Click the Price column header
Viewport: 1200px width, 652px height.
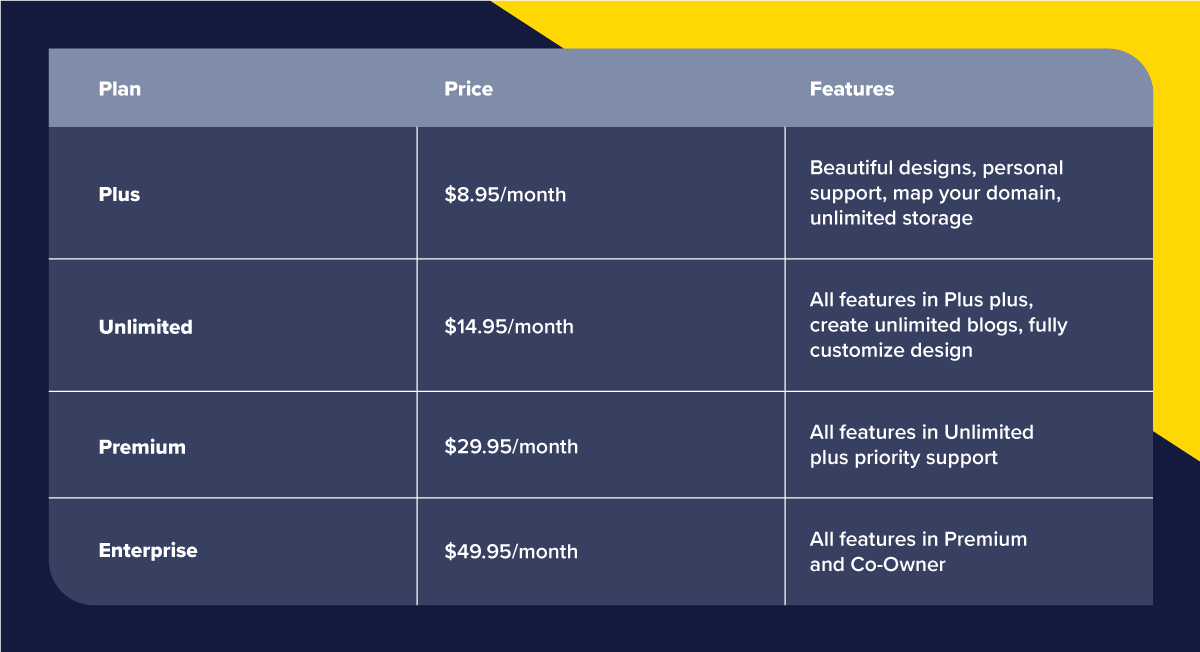469,89
